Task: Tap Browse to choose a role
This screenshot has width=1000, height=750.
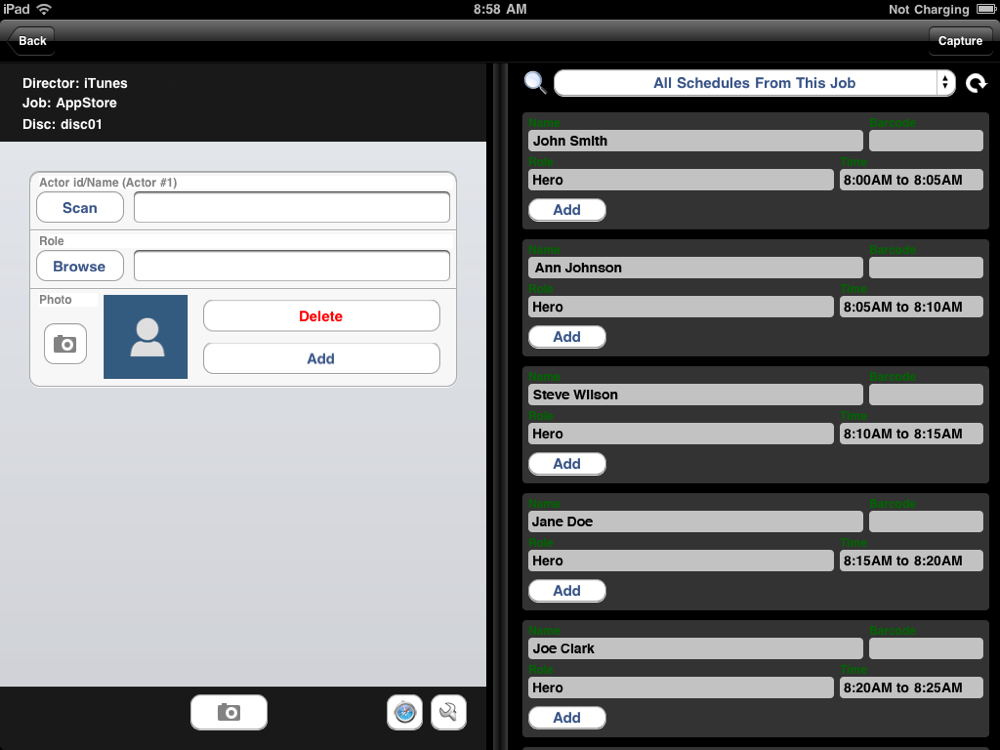Action: coord(80,267)
